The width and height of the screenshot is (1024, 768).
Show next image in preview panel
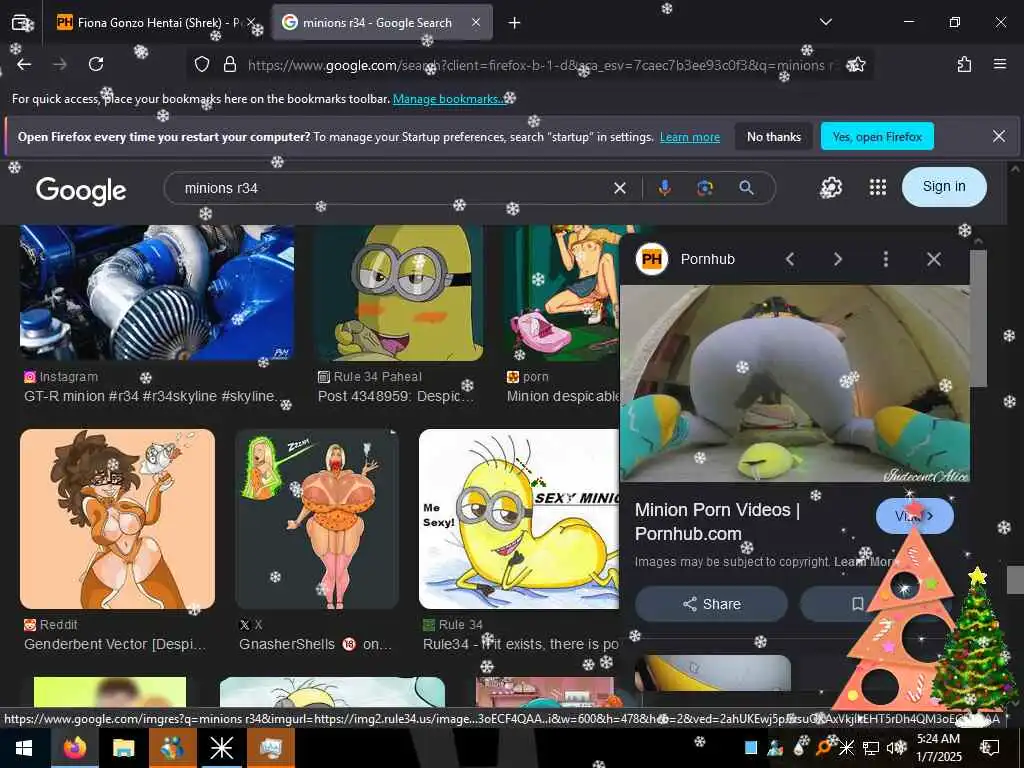[x=838, y=259]
